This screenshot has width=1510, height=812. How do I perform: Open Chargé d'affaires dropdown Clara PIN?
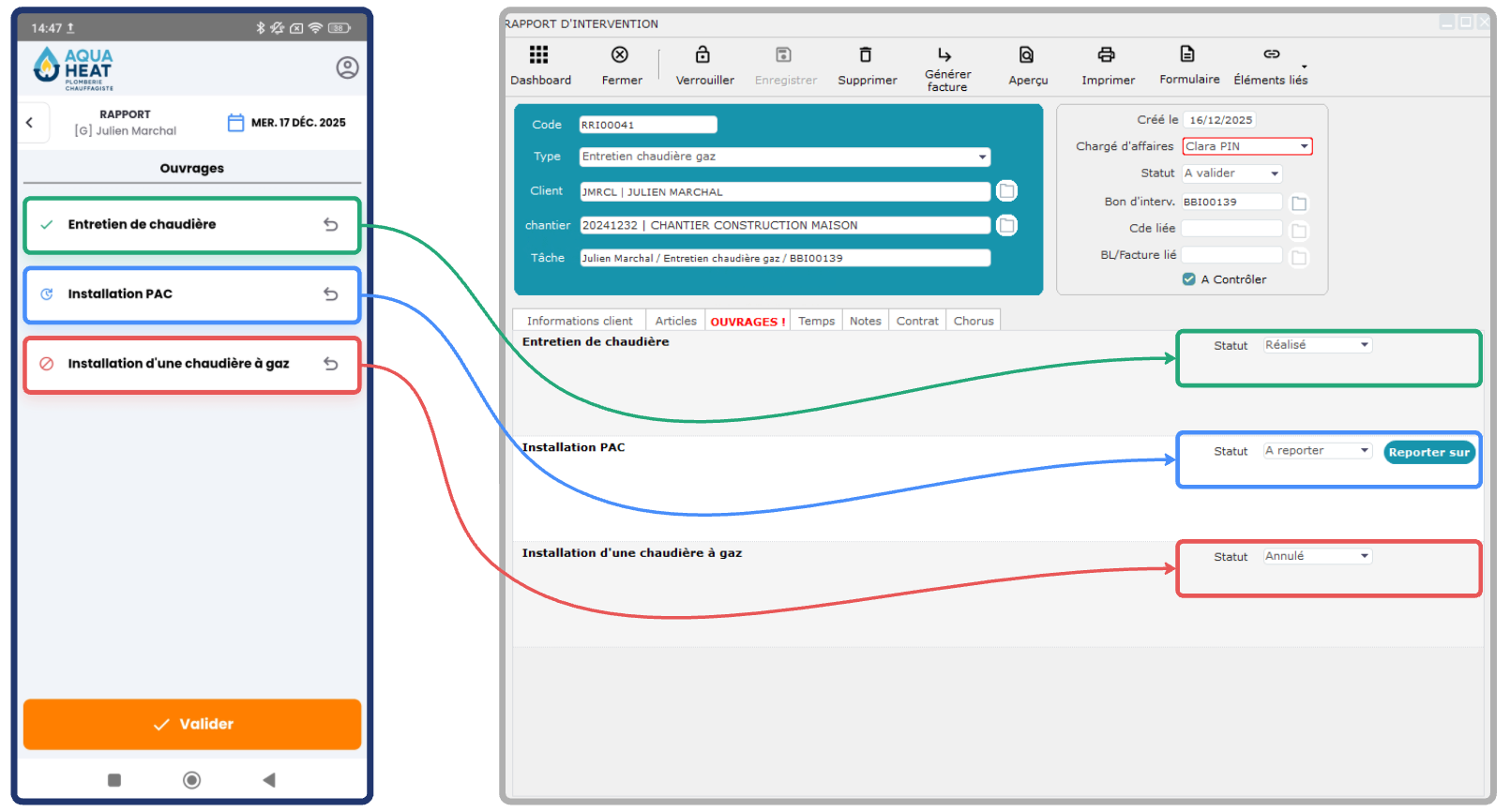coord(1304,146)
